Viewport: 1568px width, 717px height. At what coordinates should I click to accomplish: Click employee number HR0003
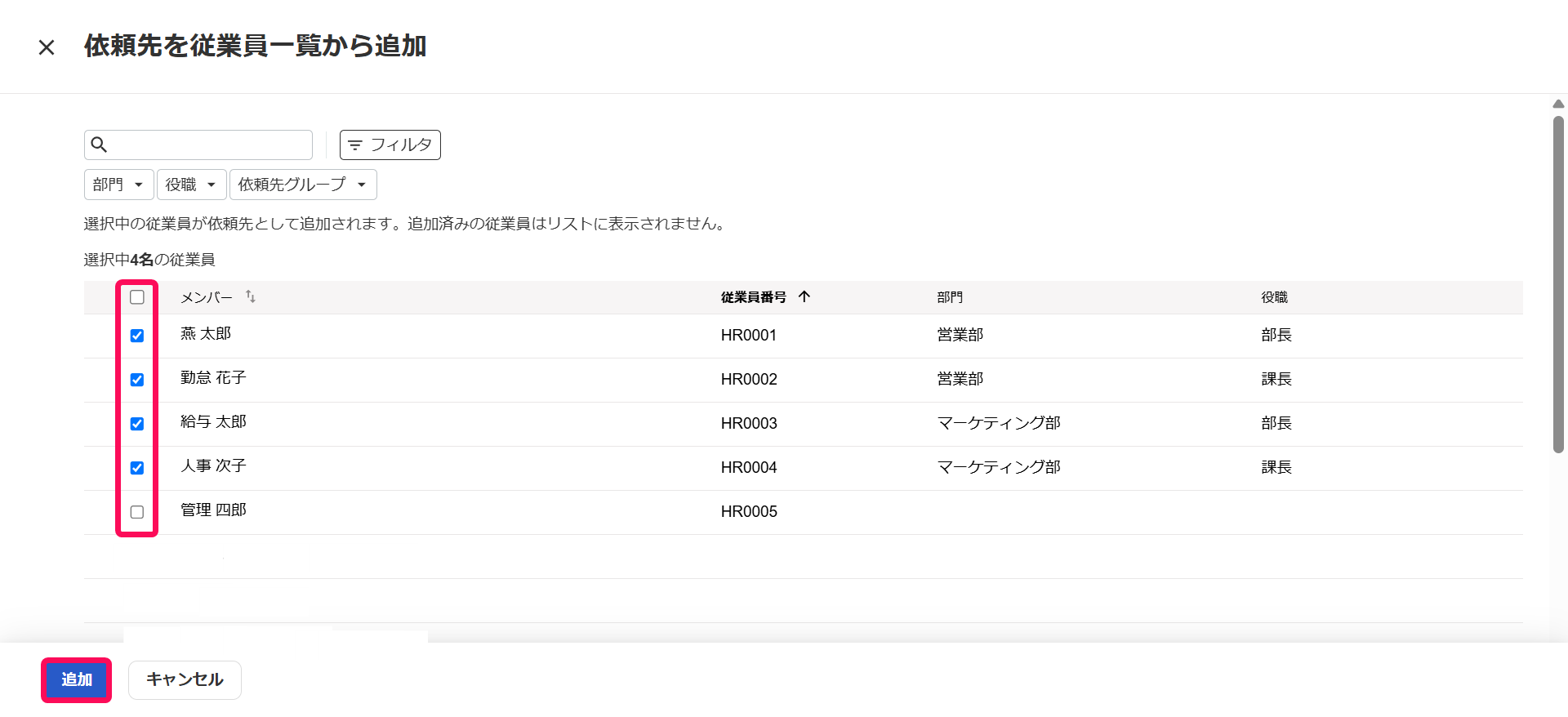click(749, 423)
